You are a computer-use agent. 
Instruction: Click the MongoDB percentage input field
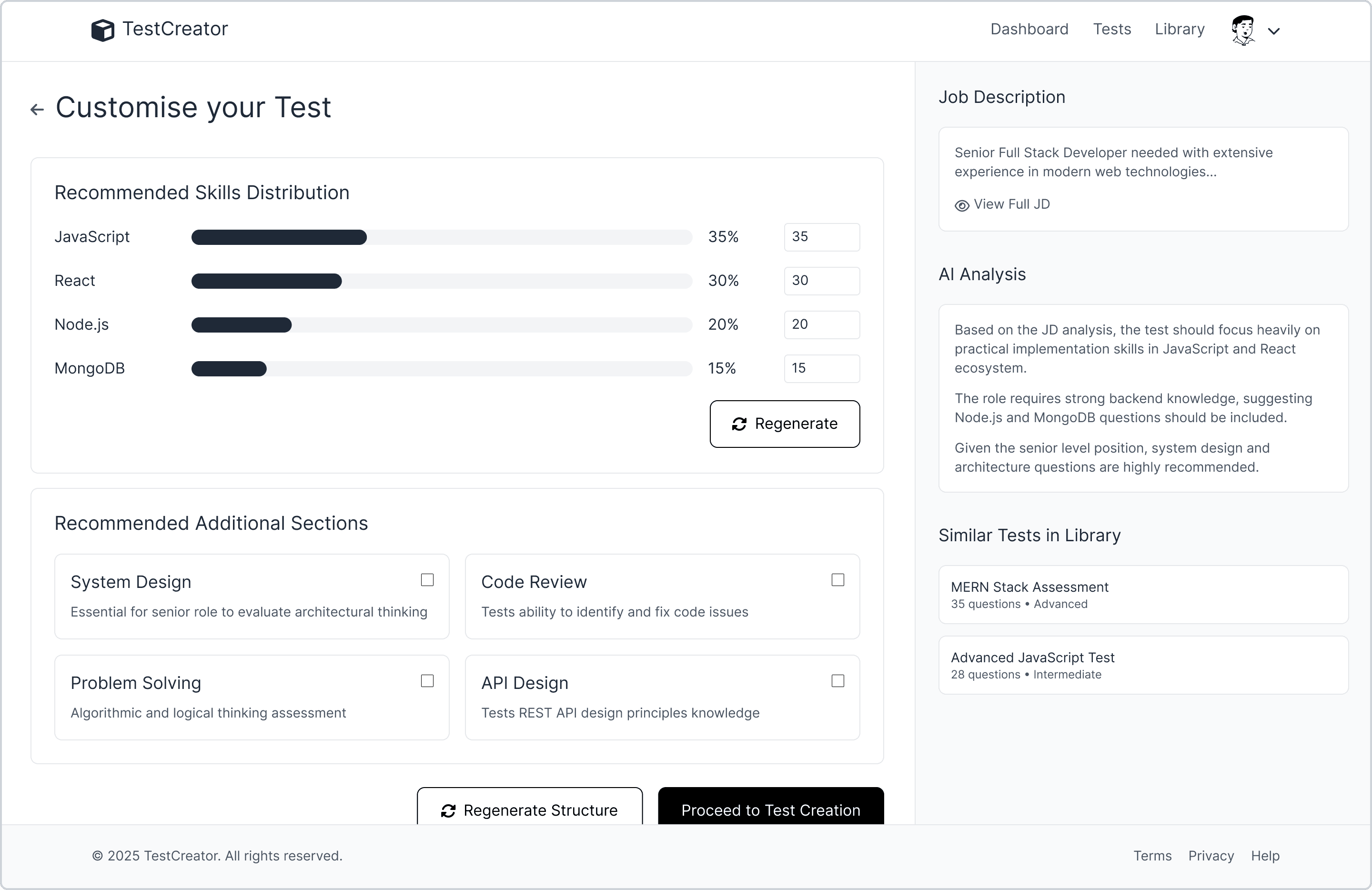click(x=821, y=368)
